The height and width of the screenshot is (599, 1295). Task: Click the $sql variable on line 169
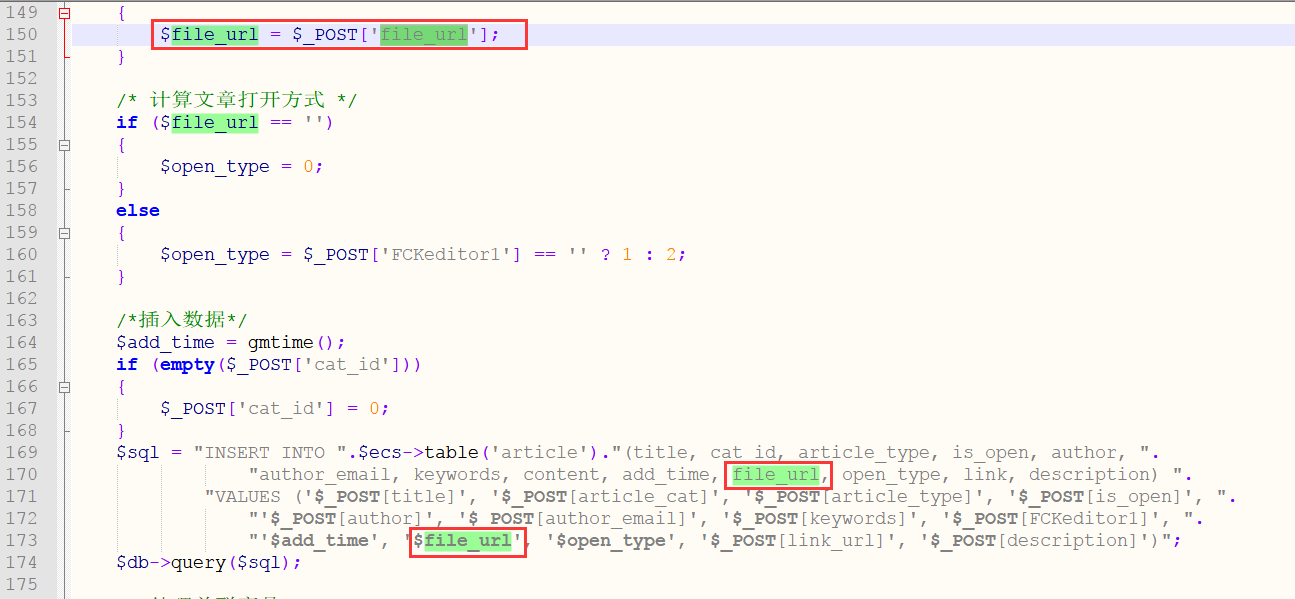pyautogui.click(x=138, y=452)
